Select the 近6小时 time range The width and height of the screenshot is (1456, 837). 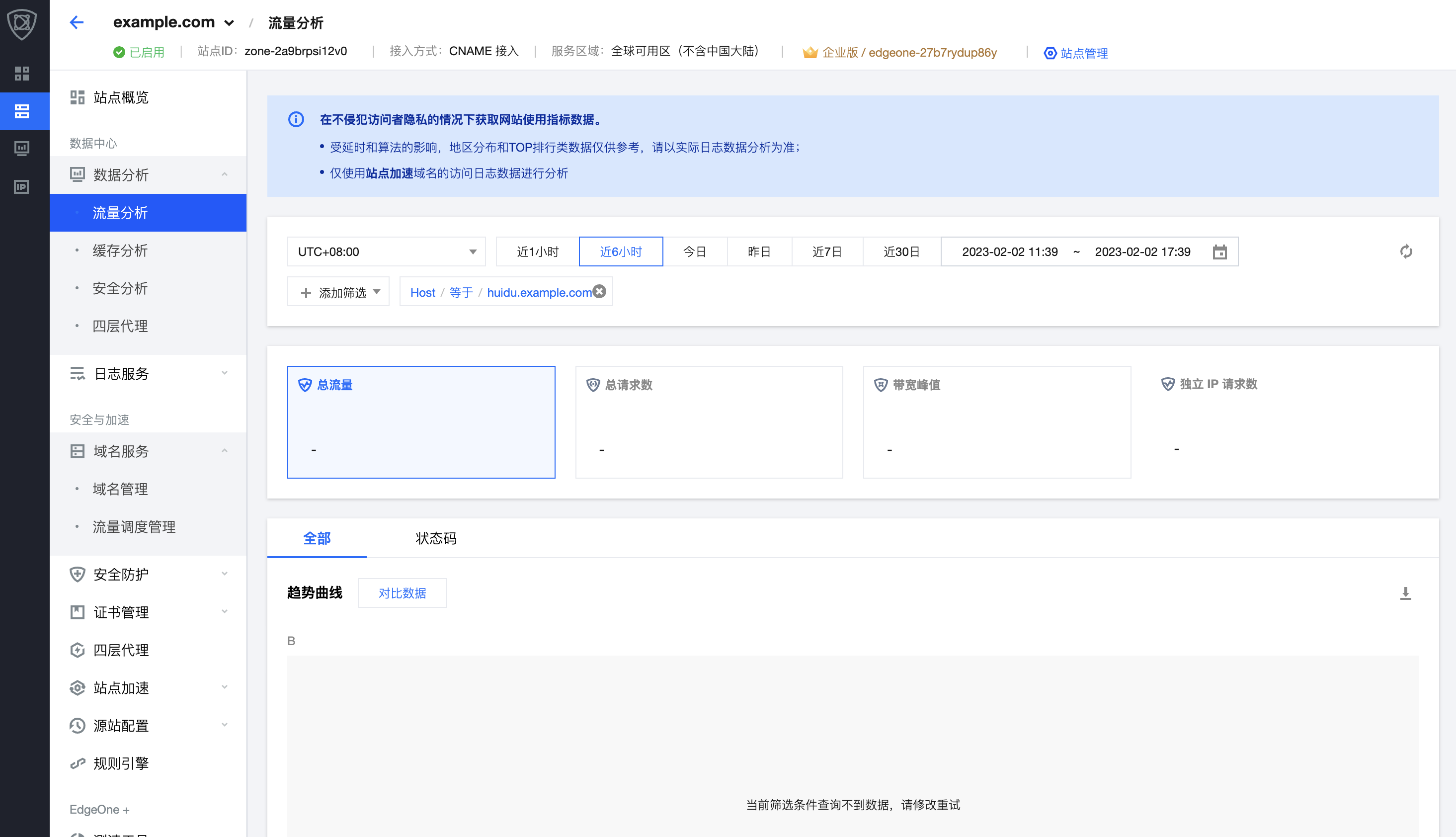(621, 252)
